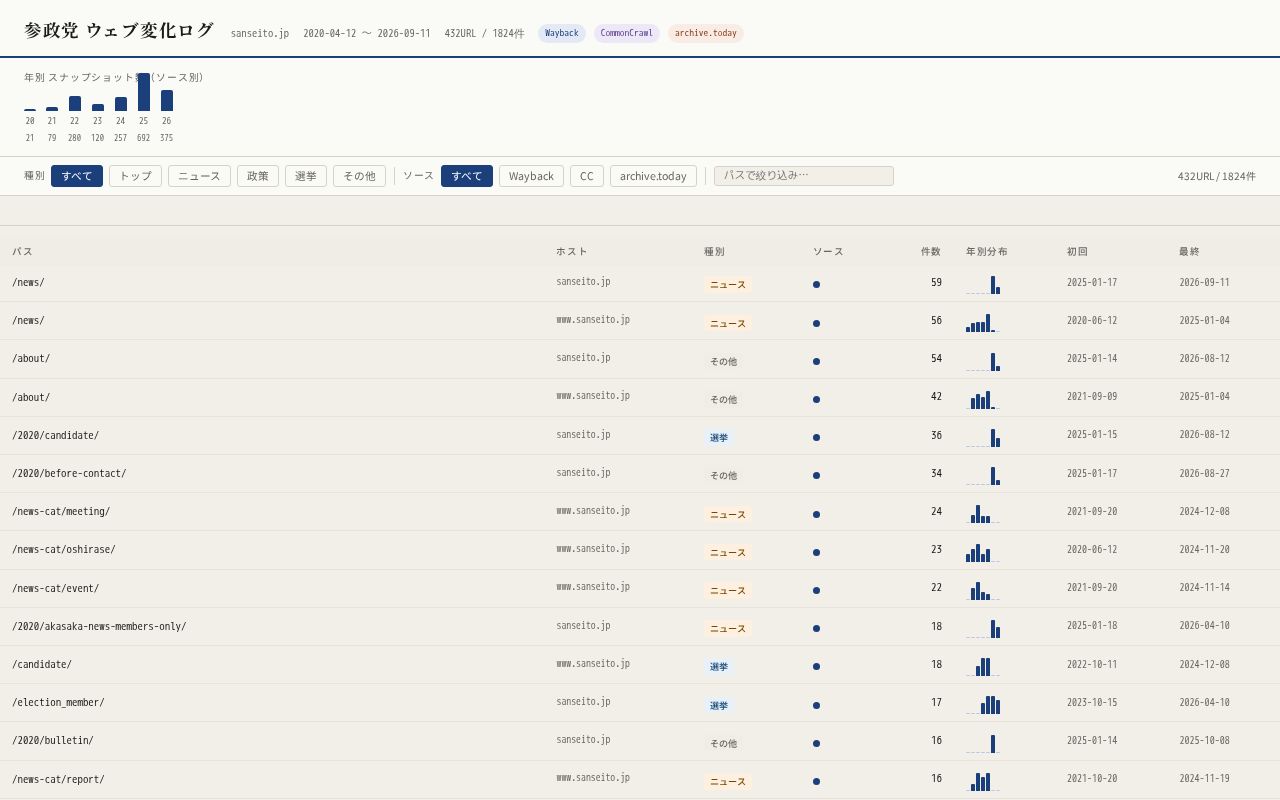Sort by パス column header
The height and width of the screenshot is (800, 1280).
point(22,252)
